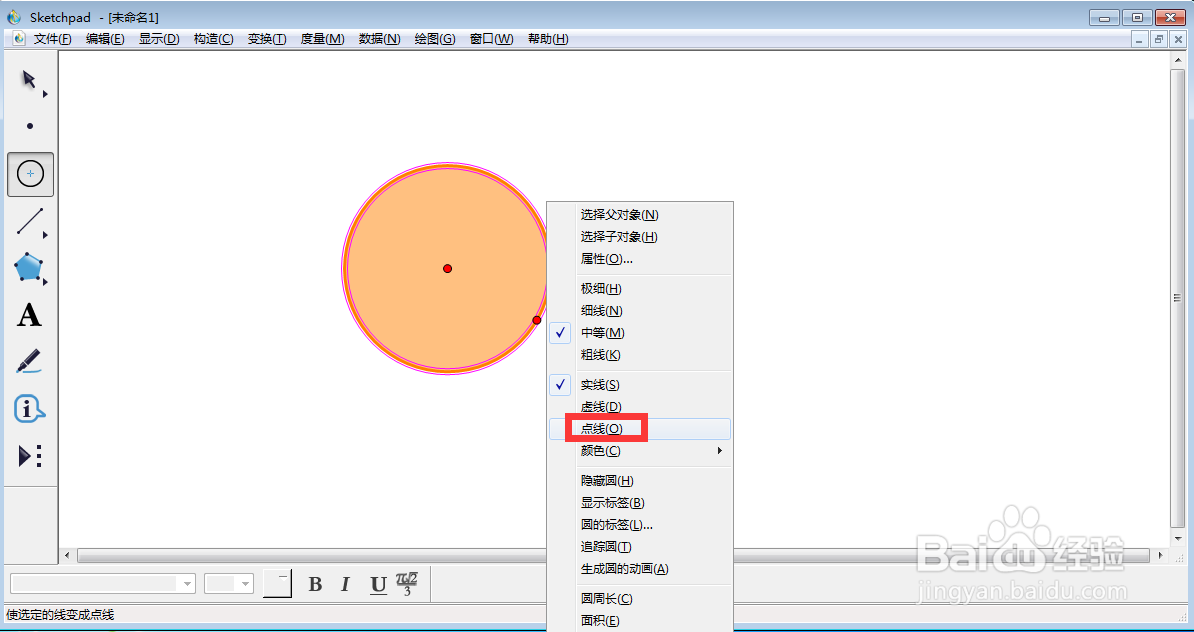Click the Sketchpad title bar app icon
The width and height of the screenshot is (1194, 632).
[x=14, y=17]
